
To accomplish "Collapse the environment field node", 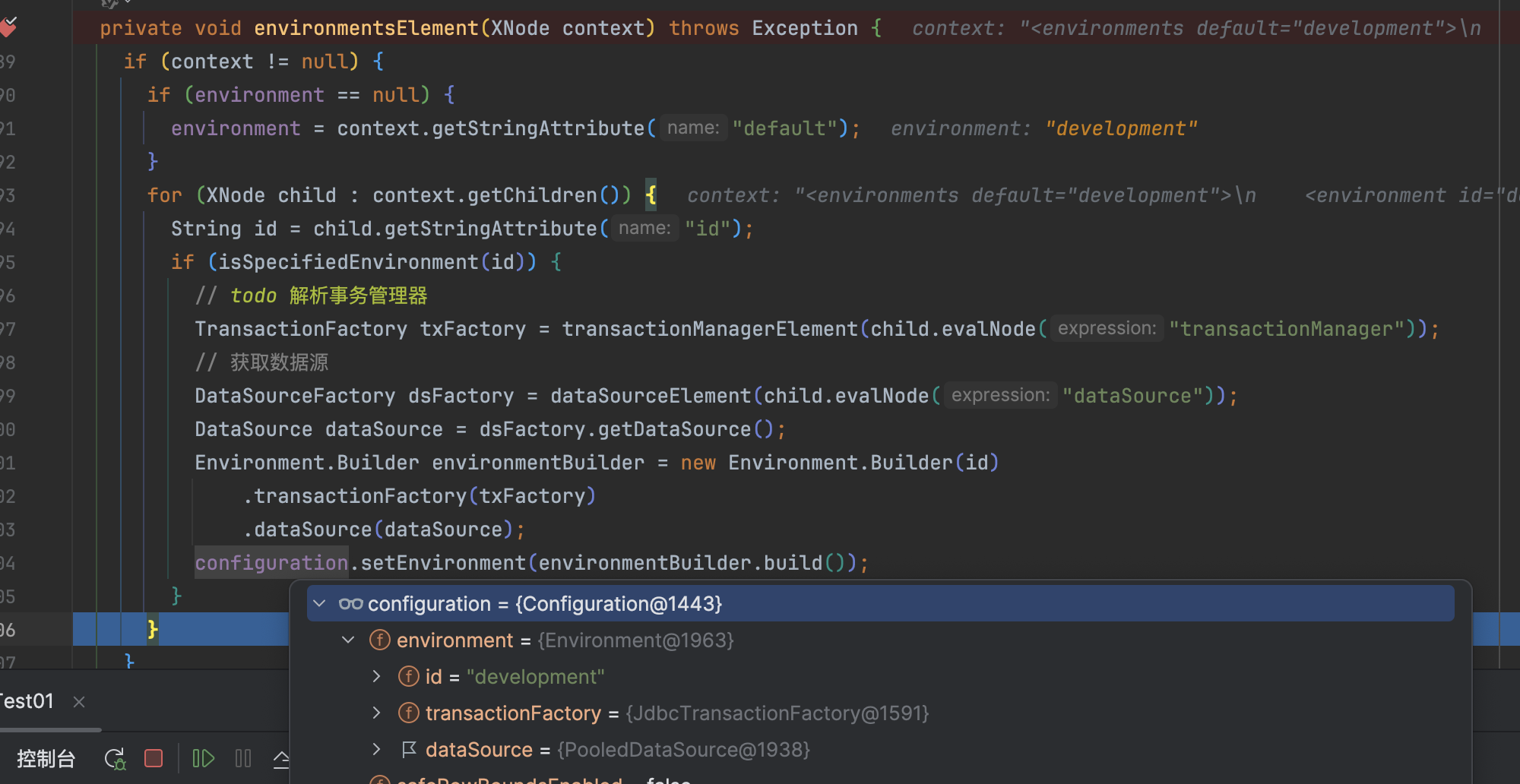I will coord(348,640).
